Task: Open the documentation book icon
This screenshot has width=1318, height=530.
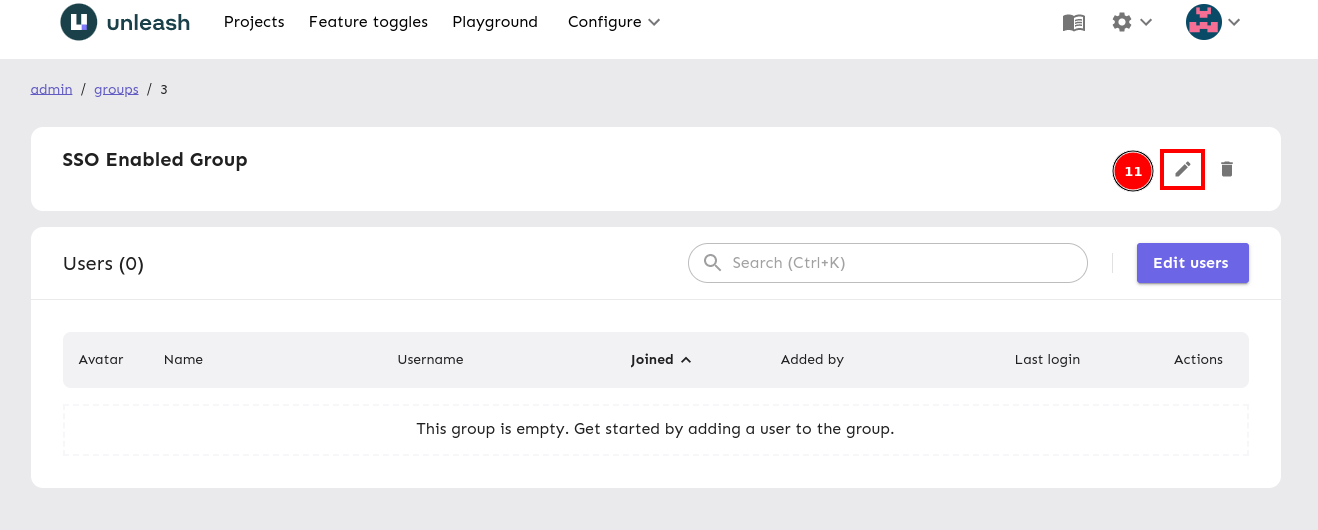Action: coord(1073,22)
